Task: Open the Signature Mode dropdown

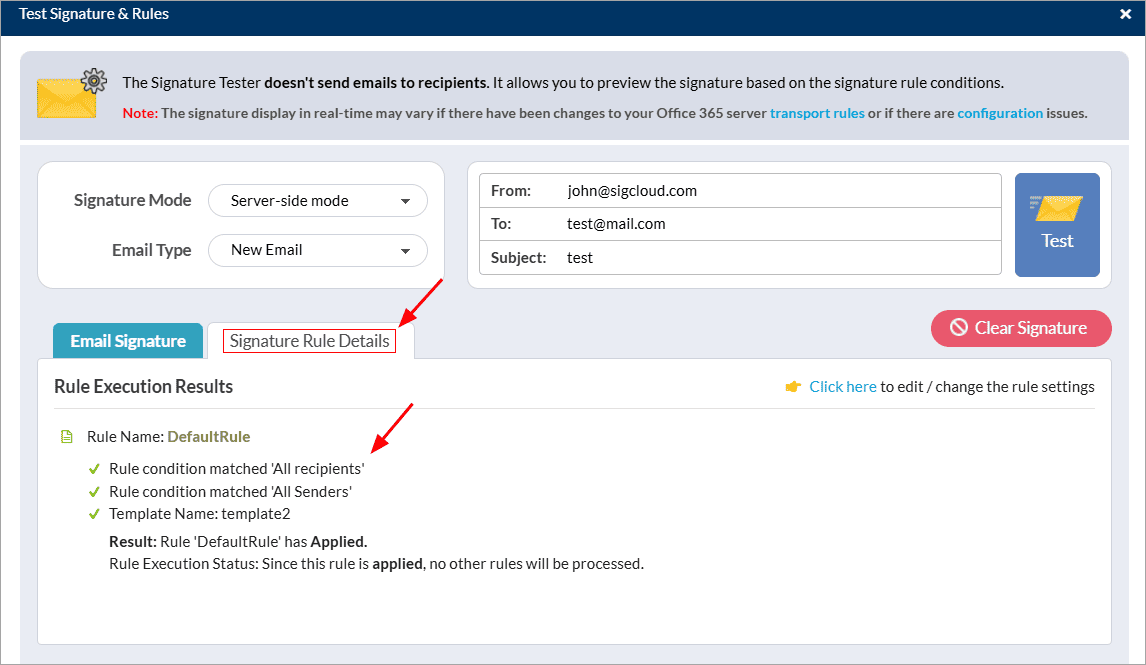Action: click(x=317, y=200)
